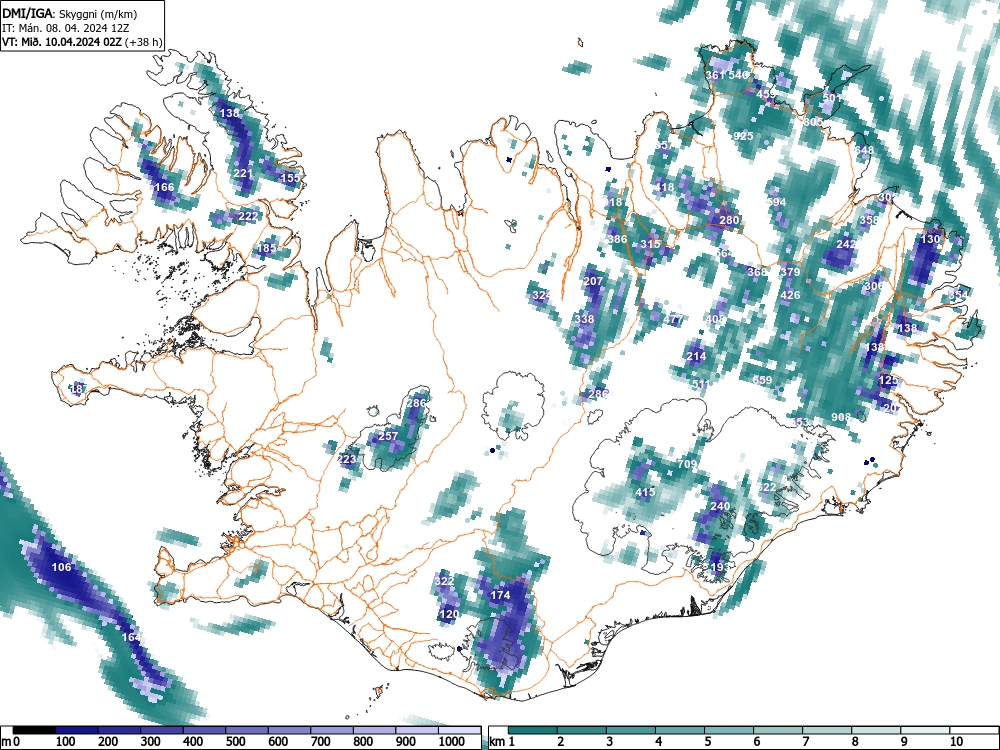Click the visibility value 459
This screenshot has height=750, width=1000.
[x=766, y=94]
